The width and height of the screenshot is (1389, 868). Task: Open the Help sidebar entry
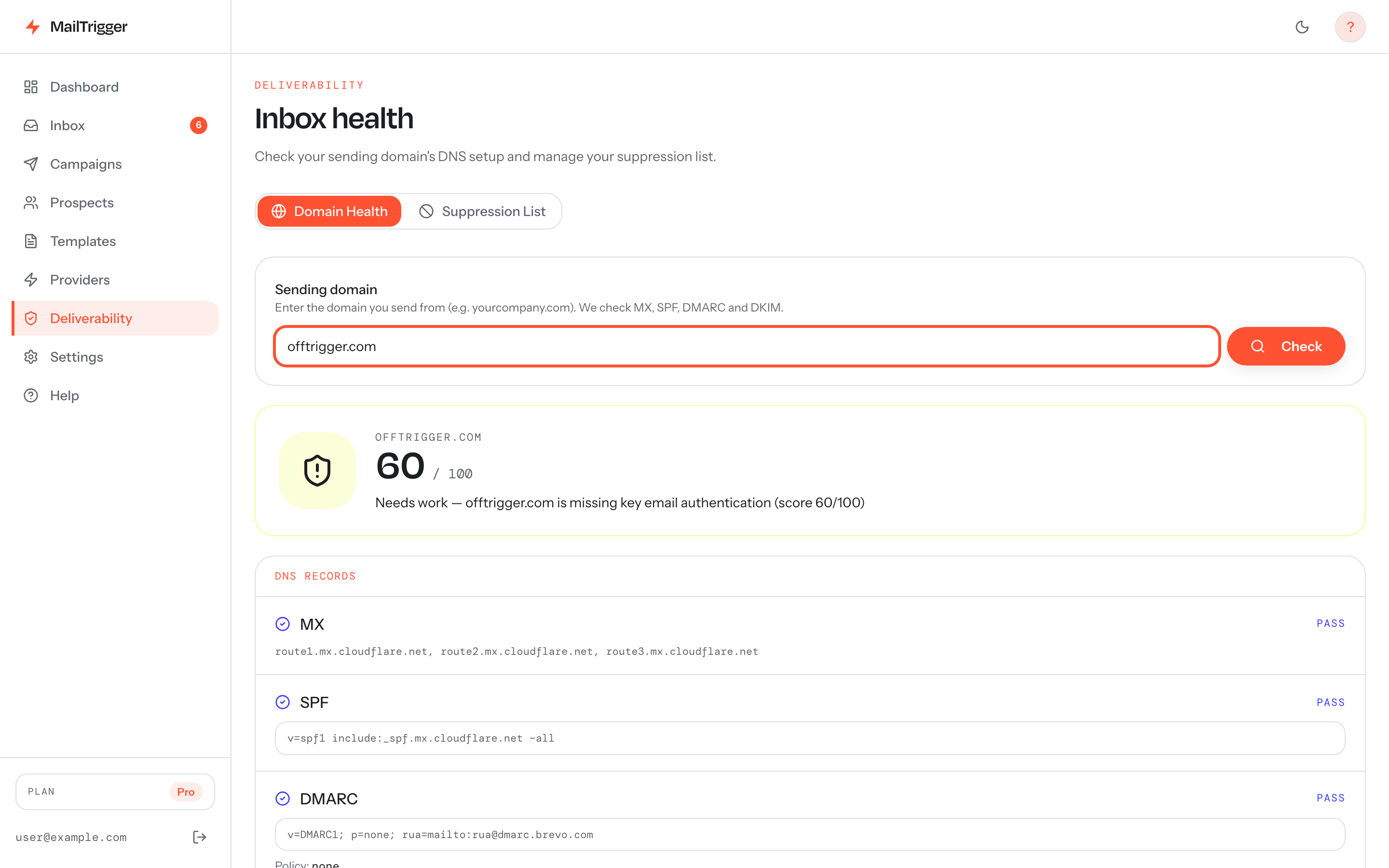(115, 395)
